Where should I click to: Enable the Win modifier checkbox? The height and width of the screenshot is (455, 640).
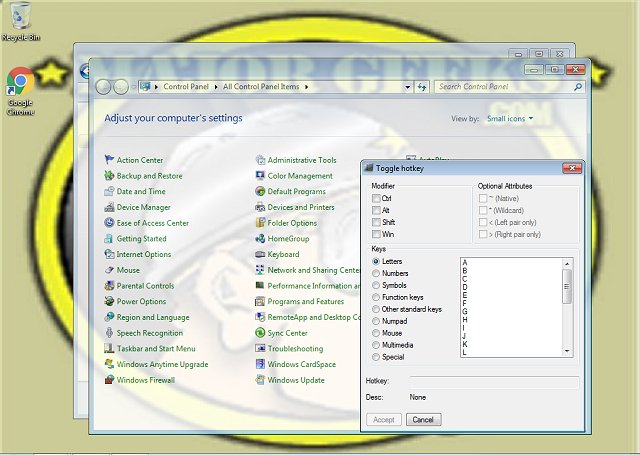376,234
